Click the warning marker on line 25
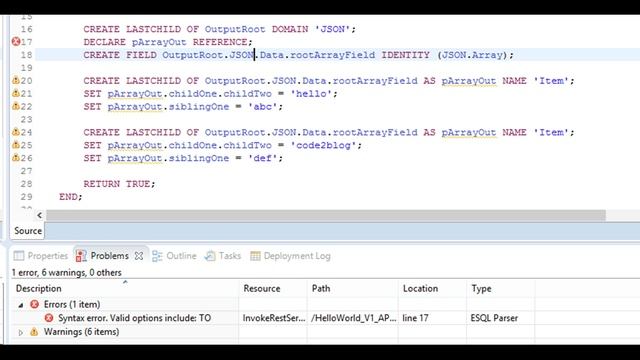Image resolution: width=640 pixels, height=360 pixels. pyautogui.click(x=16, y=145)
